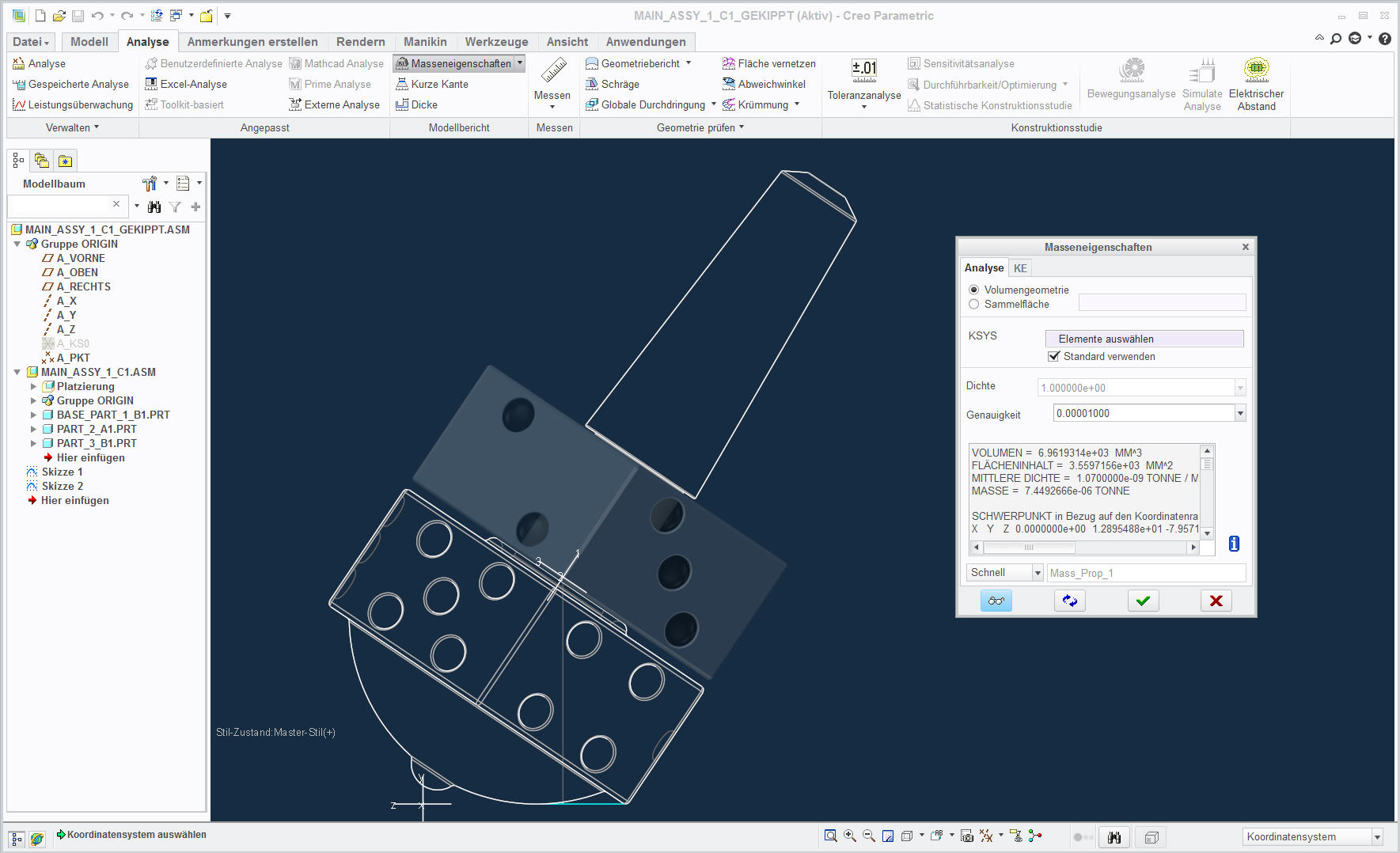Click the Kurze Kante analysis tool
This screenshot has height=853, width=1400.
(x=432, y=84)
